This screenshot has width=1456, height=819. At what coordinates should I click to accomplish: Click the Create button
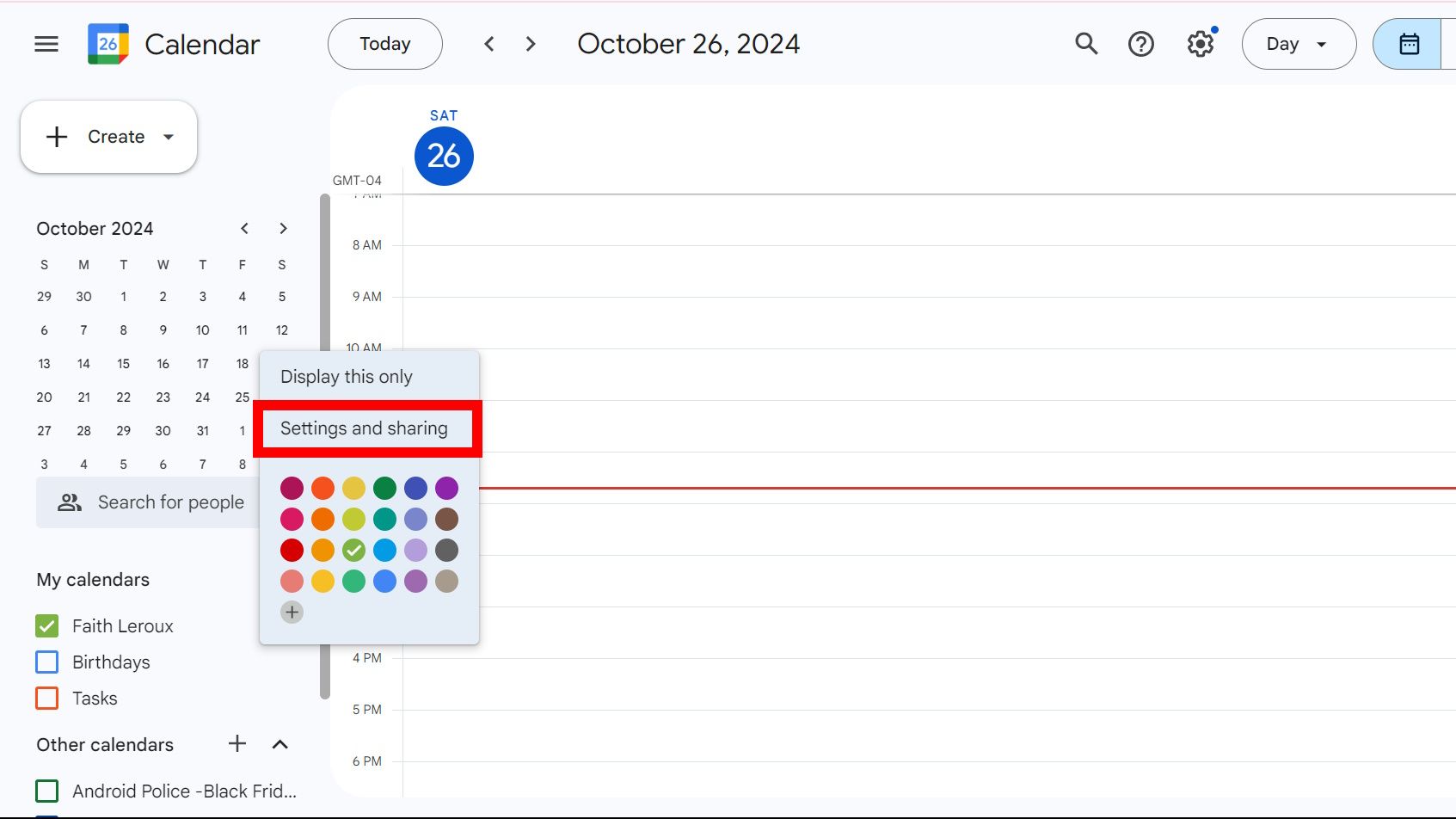click(x=108, y=137)
